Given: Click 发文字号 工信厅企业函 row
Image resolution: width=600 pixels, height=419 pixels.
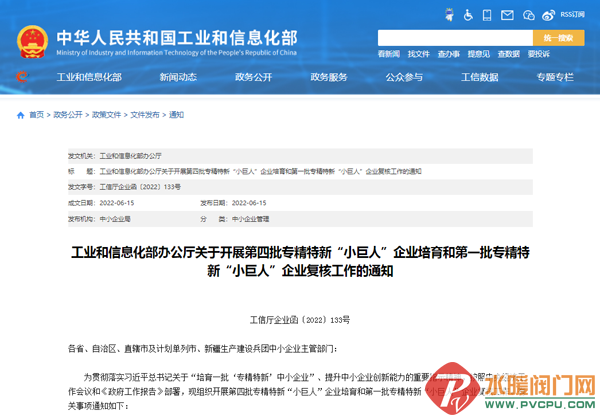Looking at the screenshot, I should coord(300,187).
